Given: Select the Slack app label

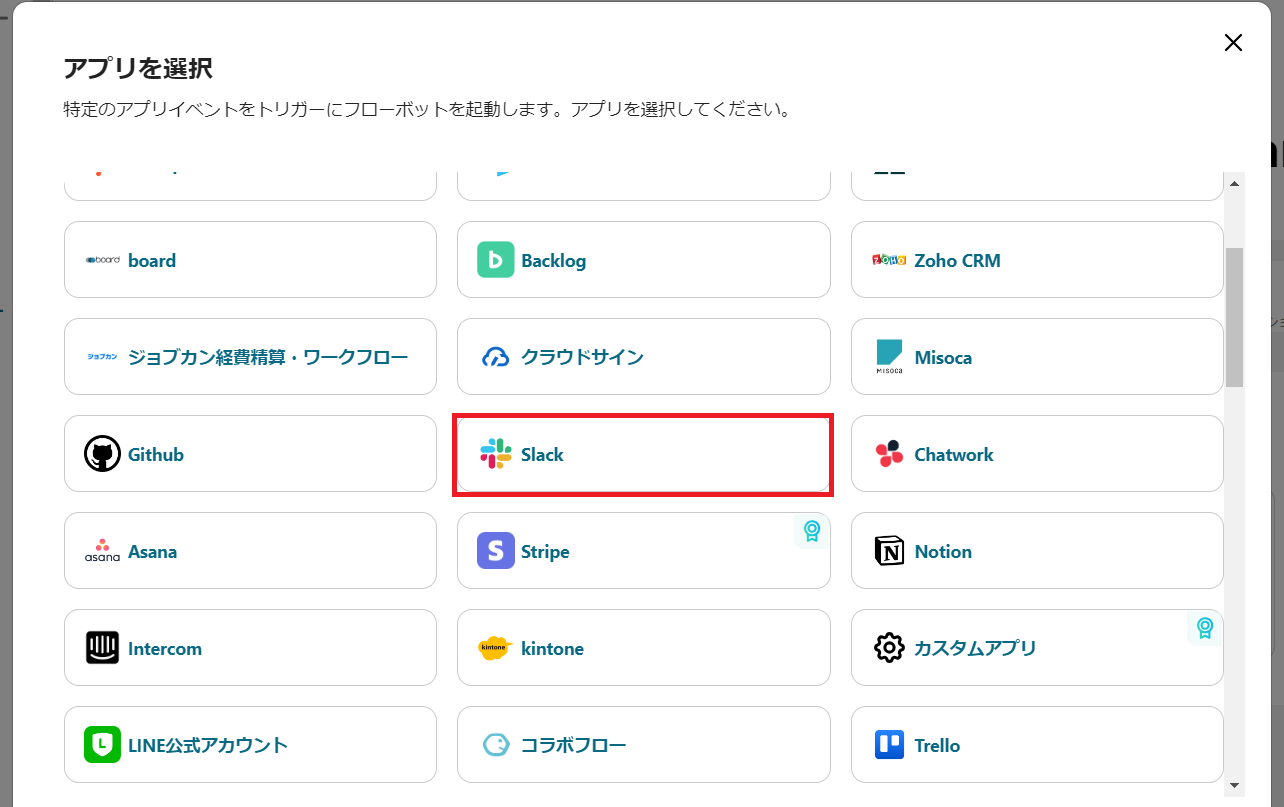Looking at the screenshot, I should click(542, 454).
